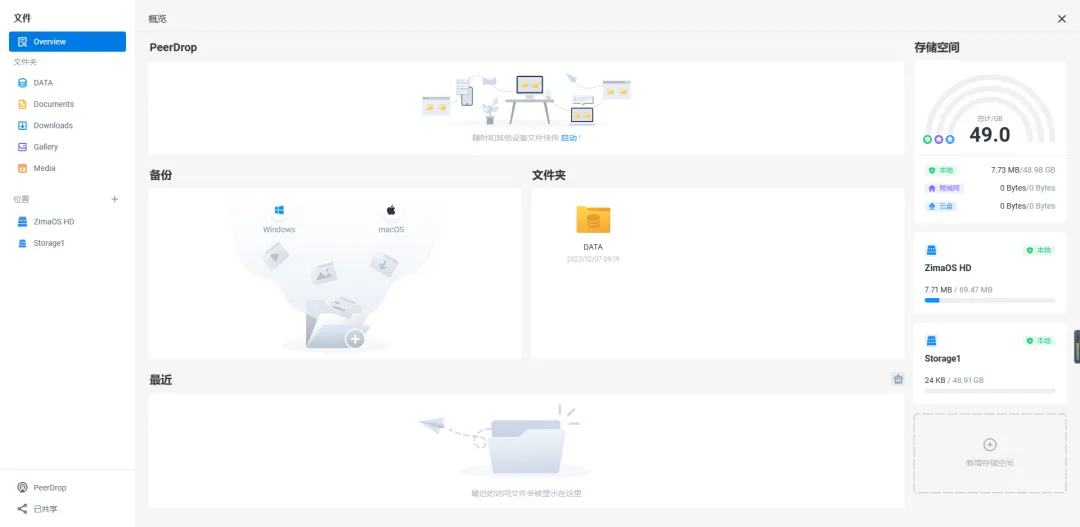Select Documents folder in sidebar

coord(53,104)
